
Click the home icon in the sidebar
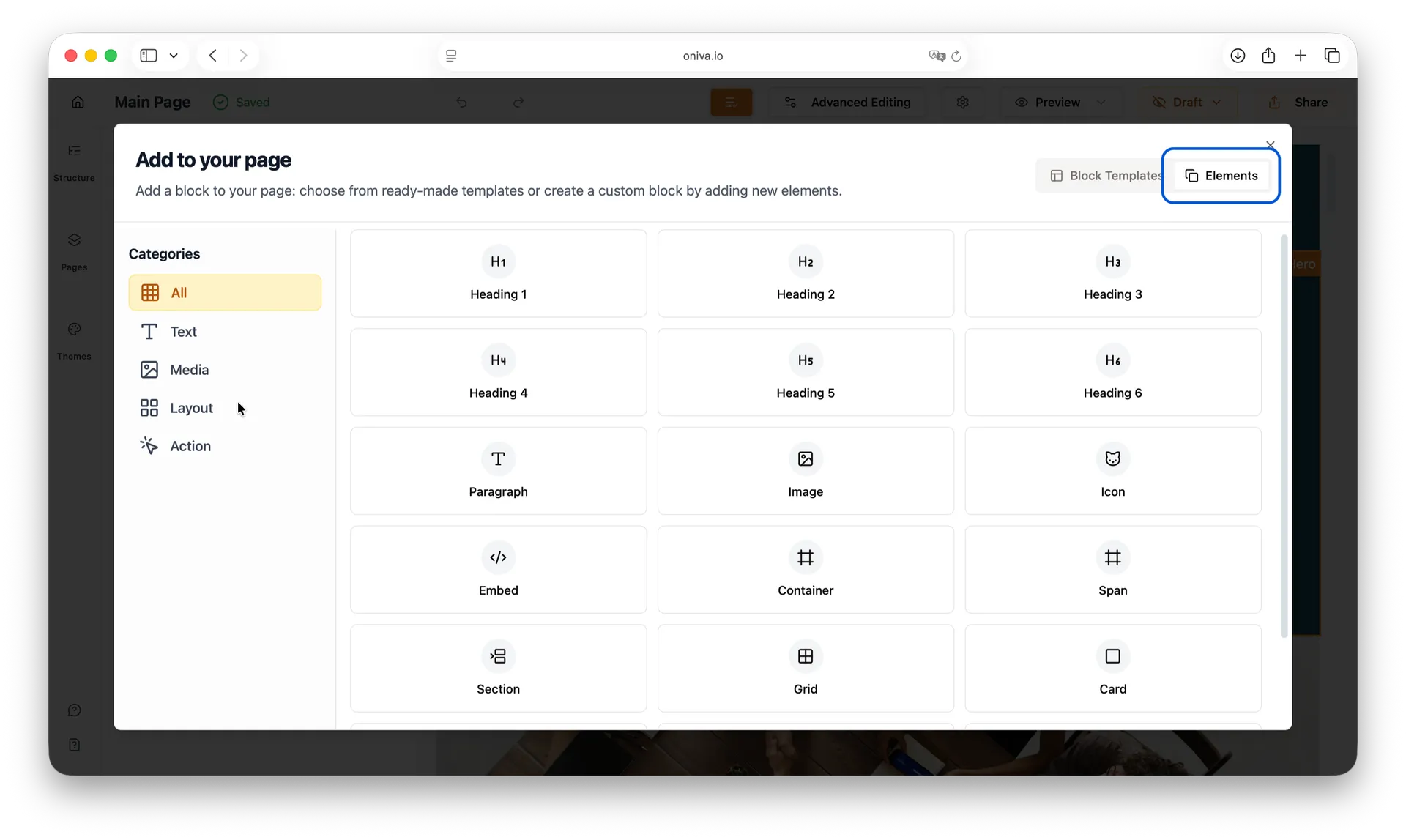[x=78, y=102]
